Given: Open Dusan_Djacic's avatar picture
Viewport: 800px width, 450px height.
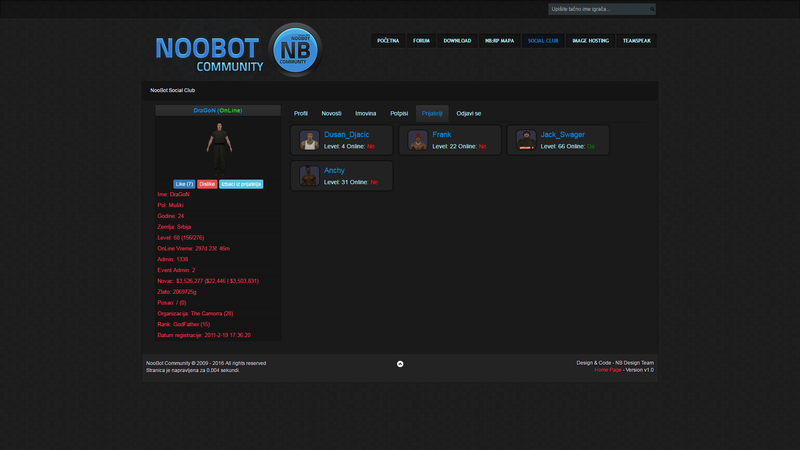Looking at the screenshot, I should (309, 141).
